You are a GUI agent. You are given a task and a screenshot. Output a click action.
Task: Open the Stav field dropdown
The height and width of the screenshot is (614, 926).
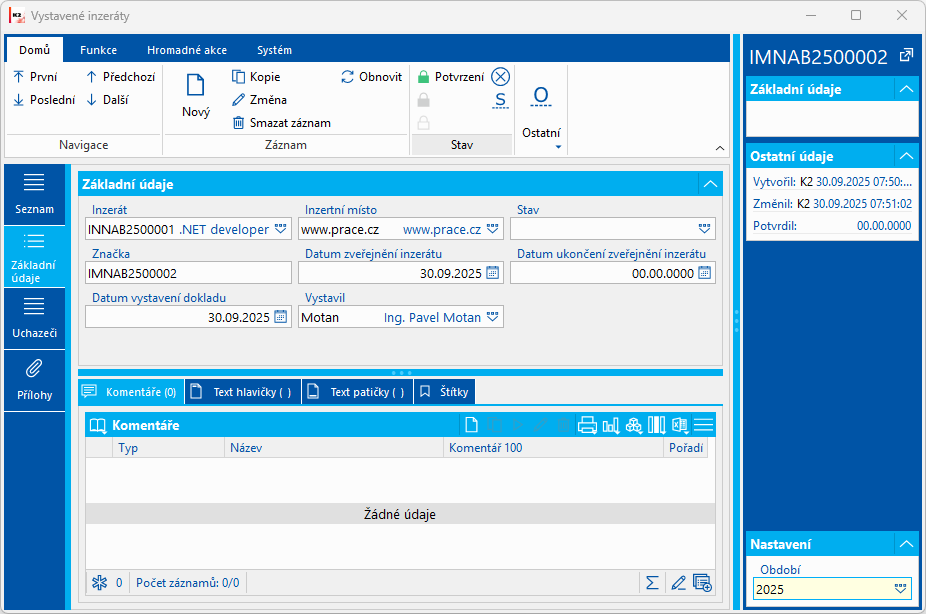[704, 229]
